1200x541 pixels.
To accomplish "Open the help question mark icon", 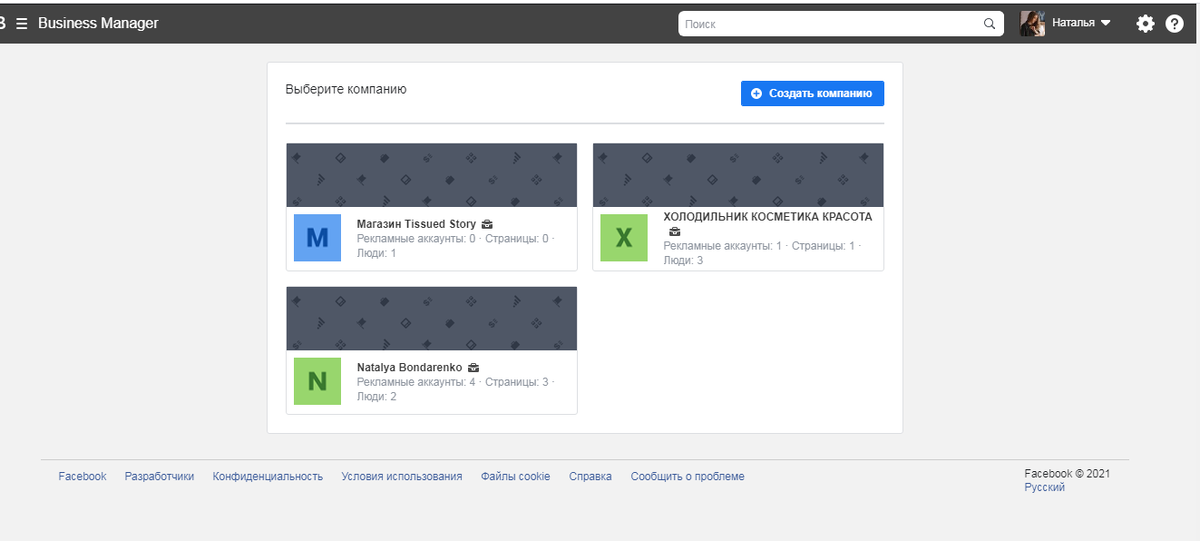I will (1175, 23).
